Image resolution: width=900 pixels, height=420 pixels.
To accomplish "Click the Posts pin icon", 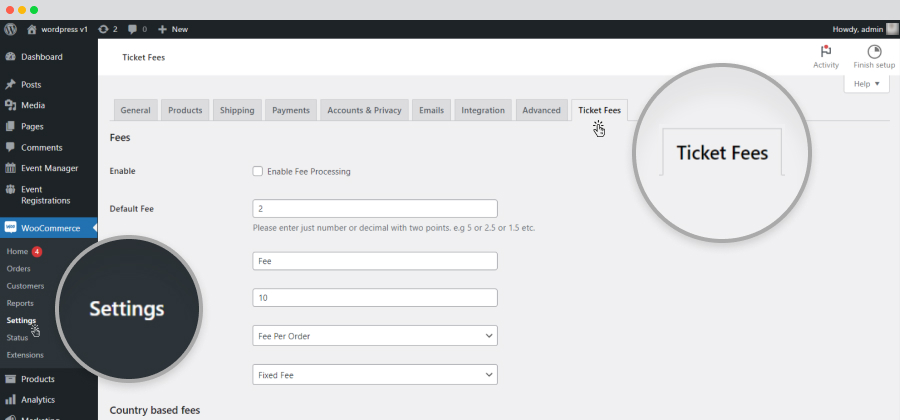I will (x=10, y=84).
